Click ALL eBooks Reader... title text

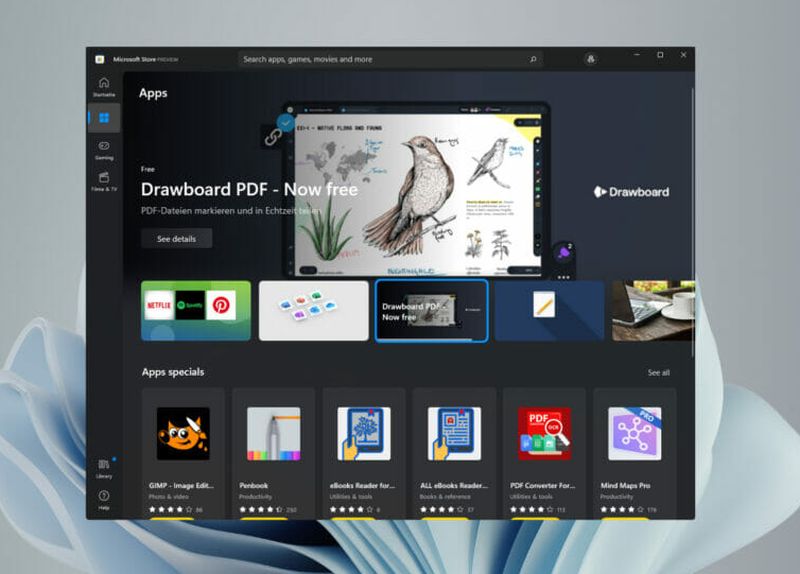tap(454, 486)
